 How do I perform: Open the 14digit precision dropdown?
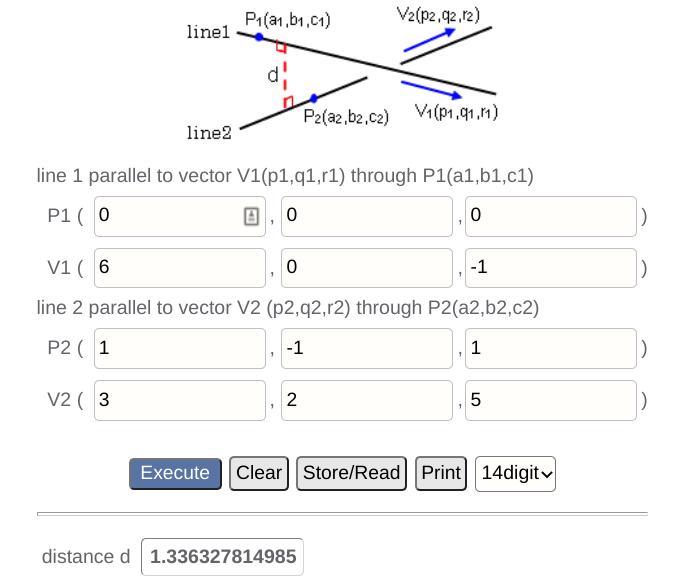[516, 473]
